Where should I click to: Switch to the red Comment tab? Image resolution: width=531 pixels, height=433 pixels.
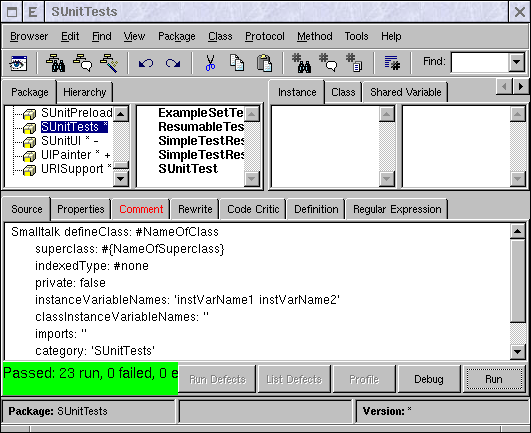coord(141,209)
